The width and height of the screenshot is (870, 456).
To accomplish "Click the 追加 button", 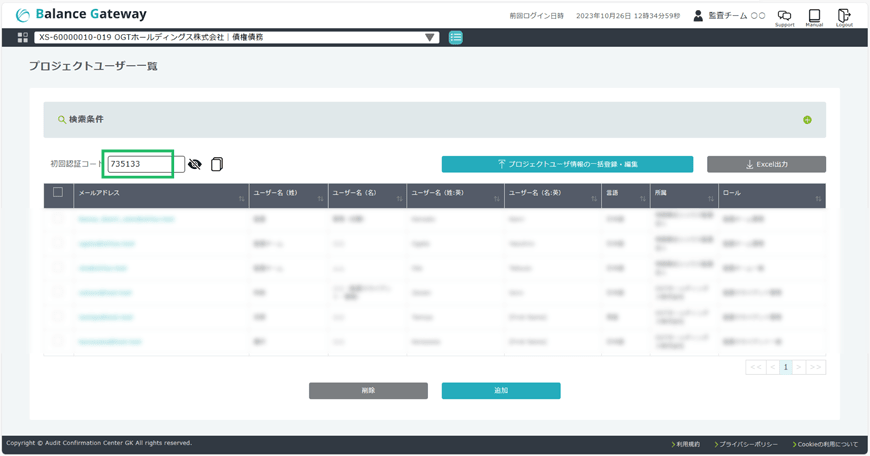I will pos(501,391).
